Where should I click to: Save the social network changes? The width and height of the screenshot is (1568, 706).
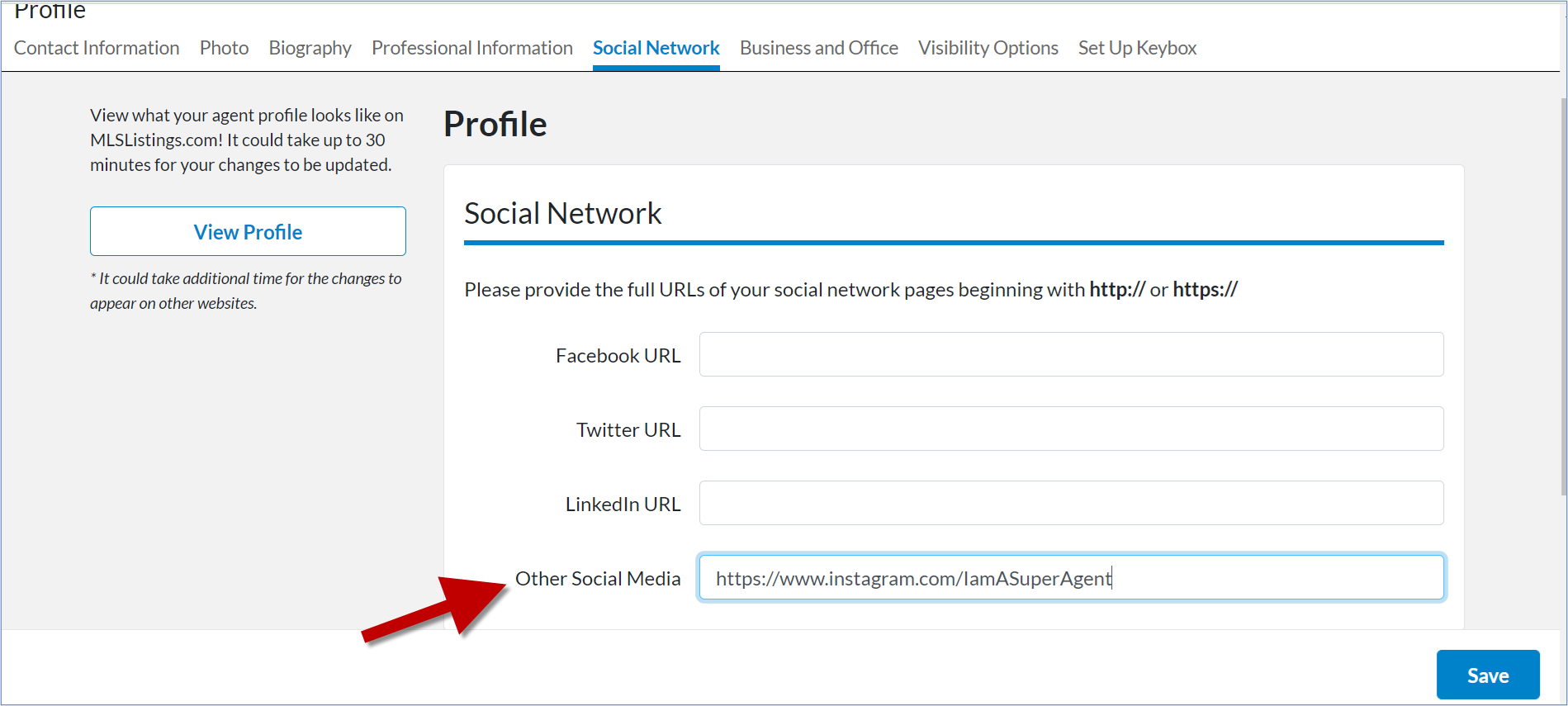click(x=1488, y=675)
